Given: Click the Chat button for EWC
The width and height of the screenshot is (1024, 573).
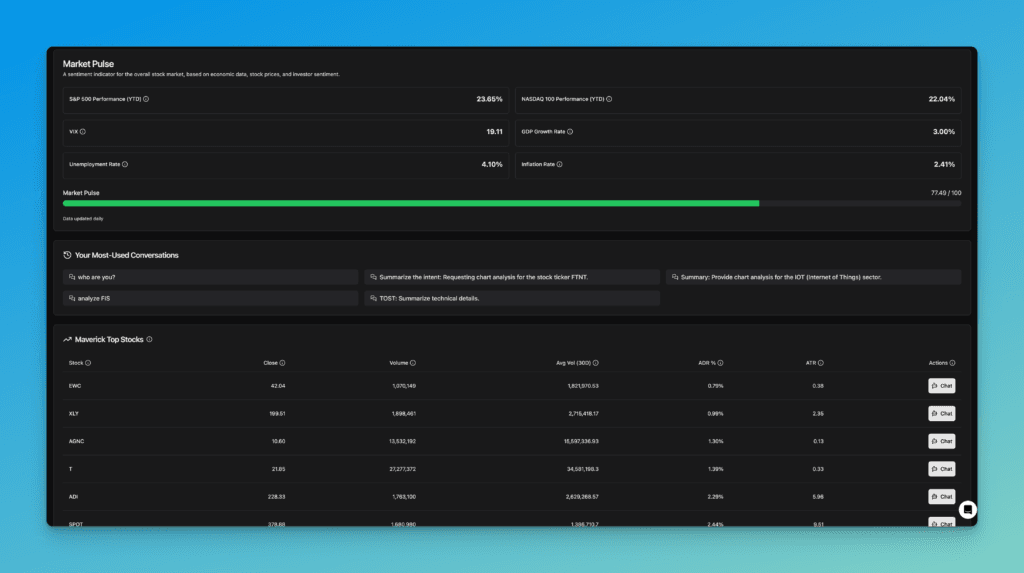Looking at the screenshot, I should pos(942,385).
